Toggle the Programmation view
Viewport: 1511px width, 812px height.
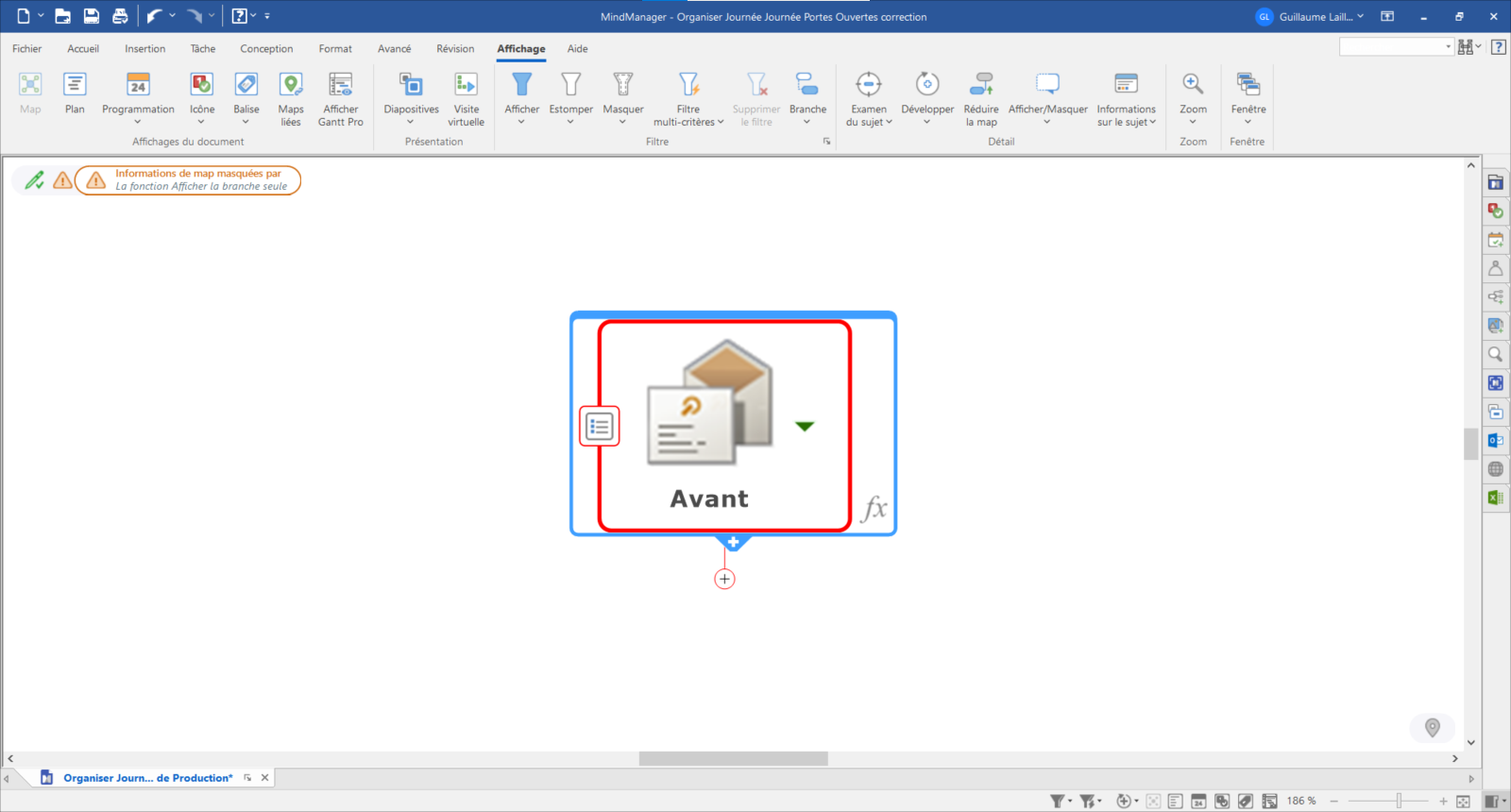point(138,98)
